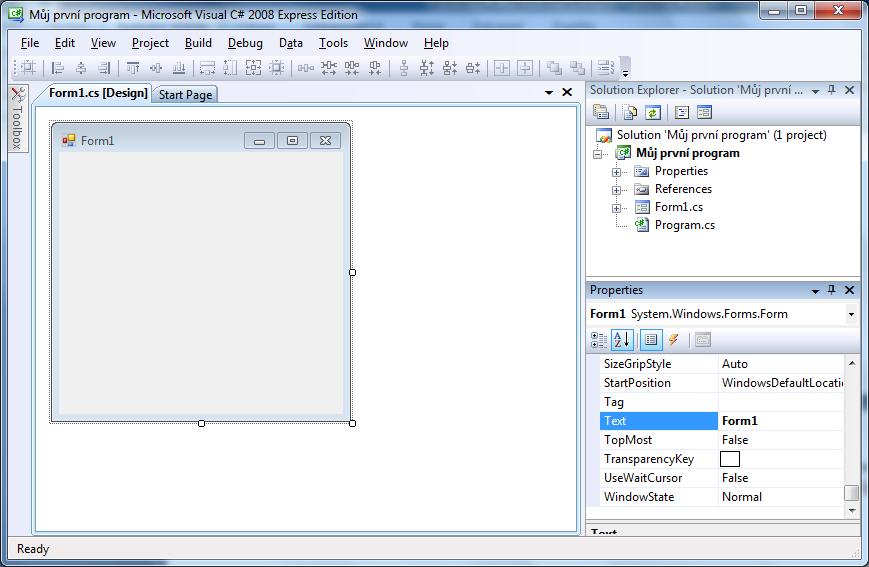This screenshot has height=567, width=869.
Task: Click the Align Bottoms toolbar icon
Action: [179, 68]
